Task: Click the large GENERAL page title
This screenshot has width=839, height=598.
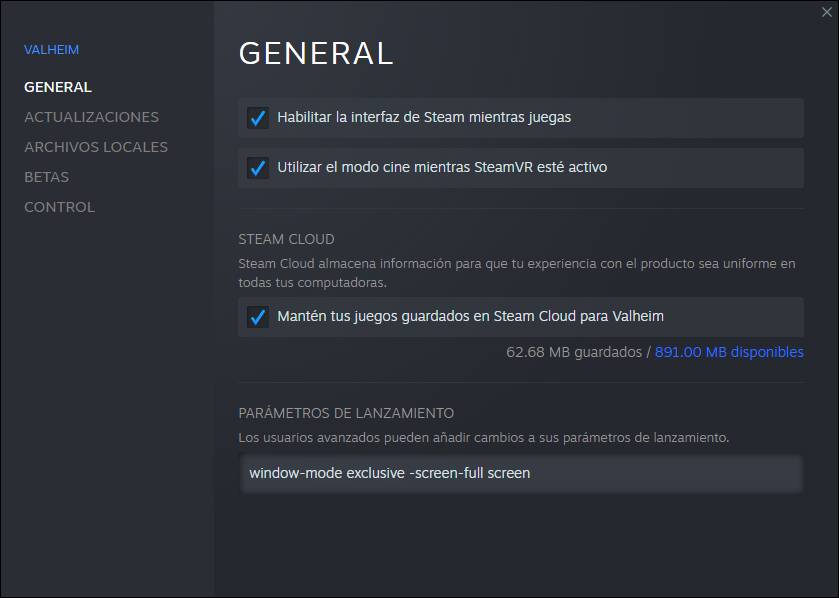Action: (316, 53)
